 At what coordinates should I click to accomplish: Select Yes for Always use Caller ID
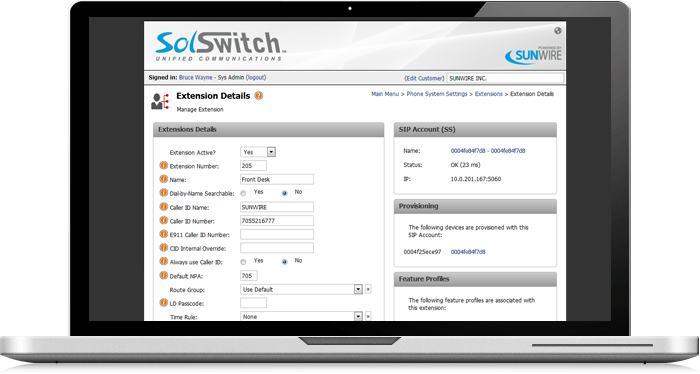[x=243, y=262]
